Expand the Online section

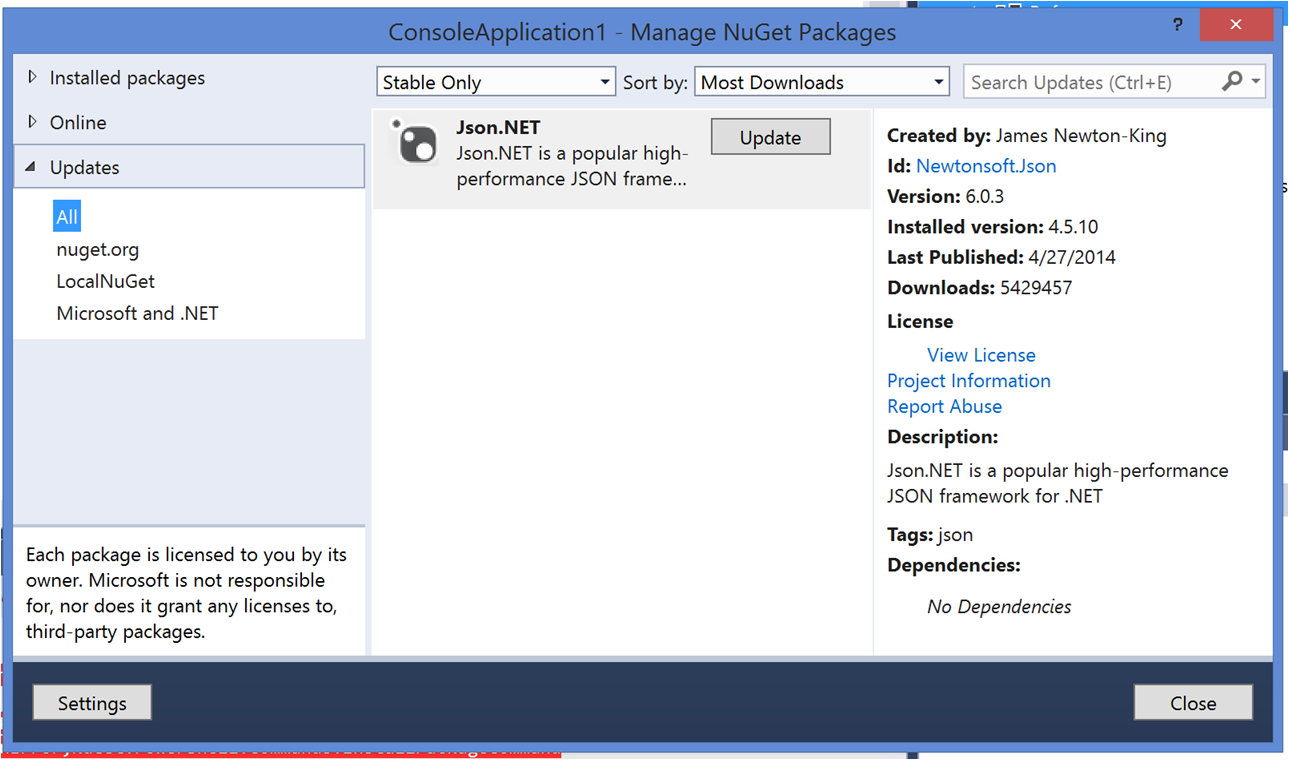[x=33, y=122]
